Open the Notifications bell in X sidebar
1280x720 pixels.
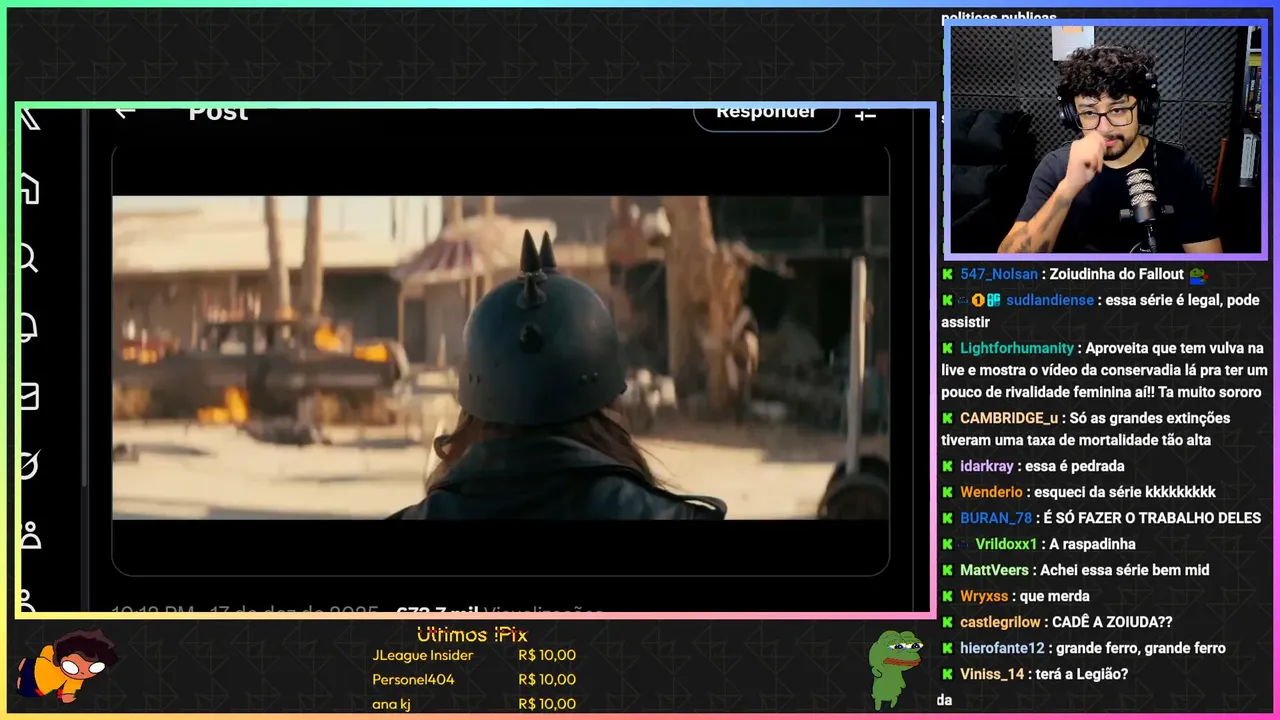pyautogui.click(x=29, y=327)
